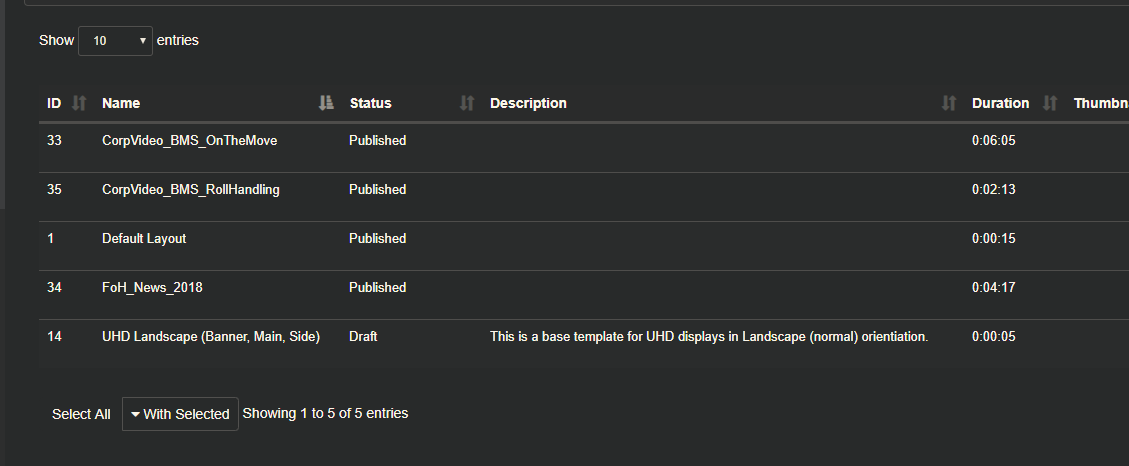Click the Select All link
1129x466 pixels.
[81, 414]
